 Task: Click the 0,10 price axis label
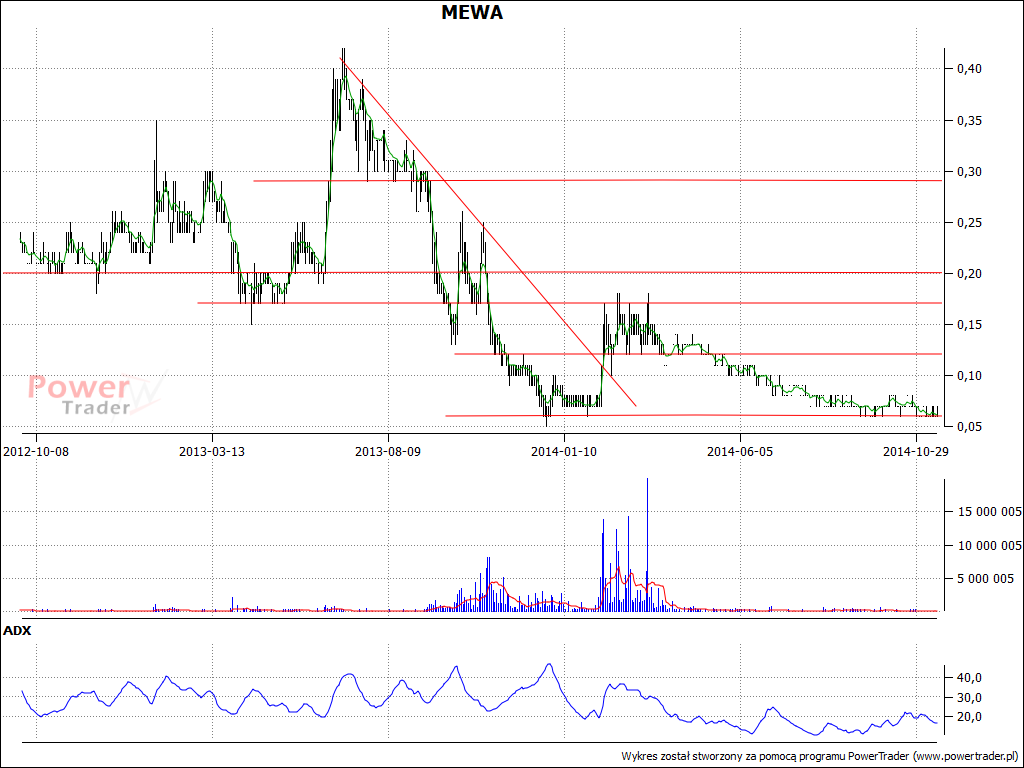pyautogui.click(x=970, y=376)
